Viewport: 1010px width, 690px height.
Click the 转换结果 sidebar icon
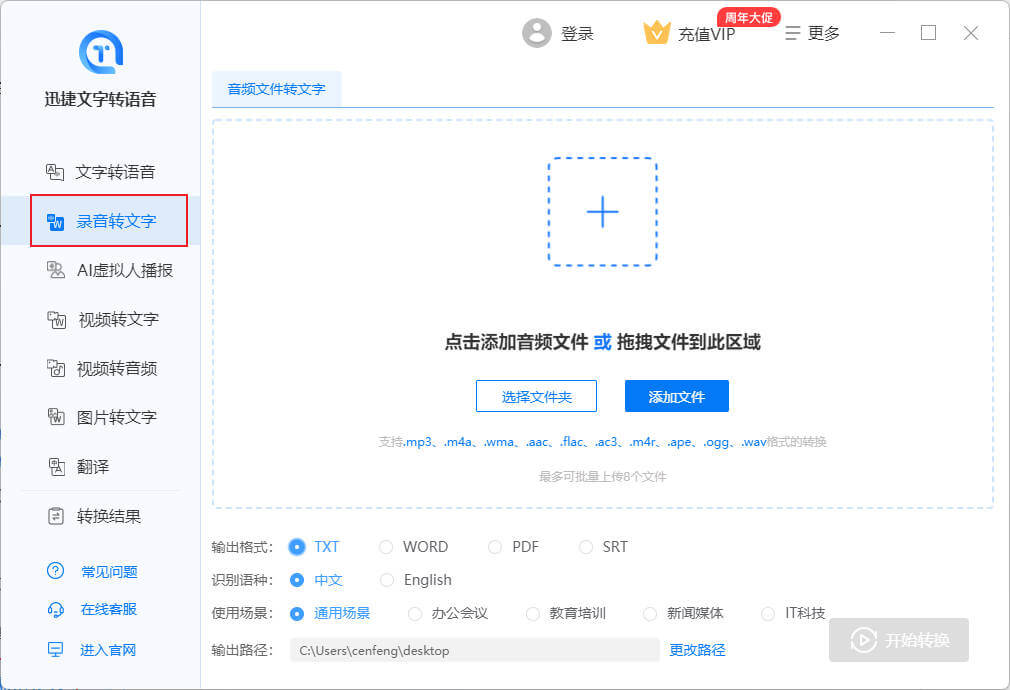[x=57, y=516]
